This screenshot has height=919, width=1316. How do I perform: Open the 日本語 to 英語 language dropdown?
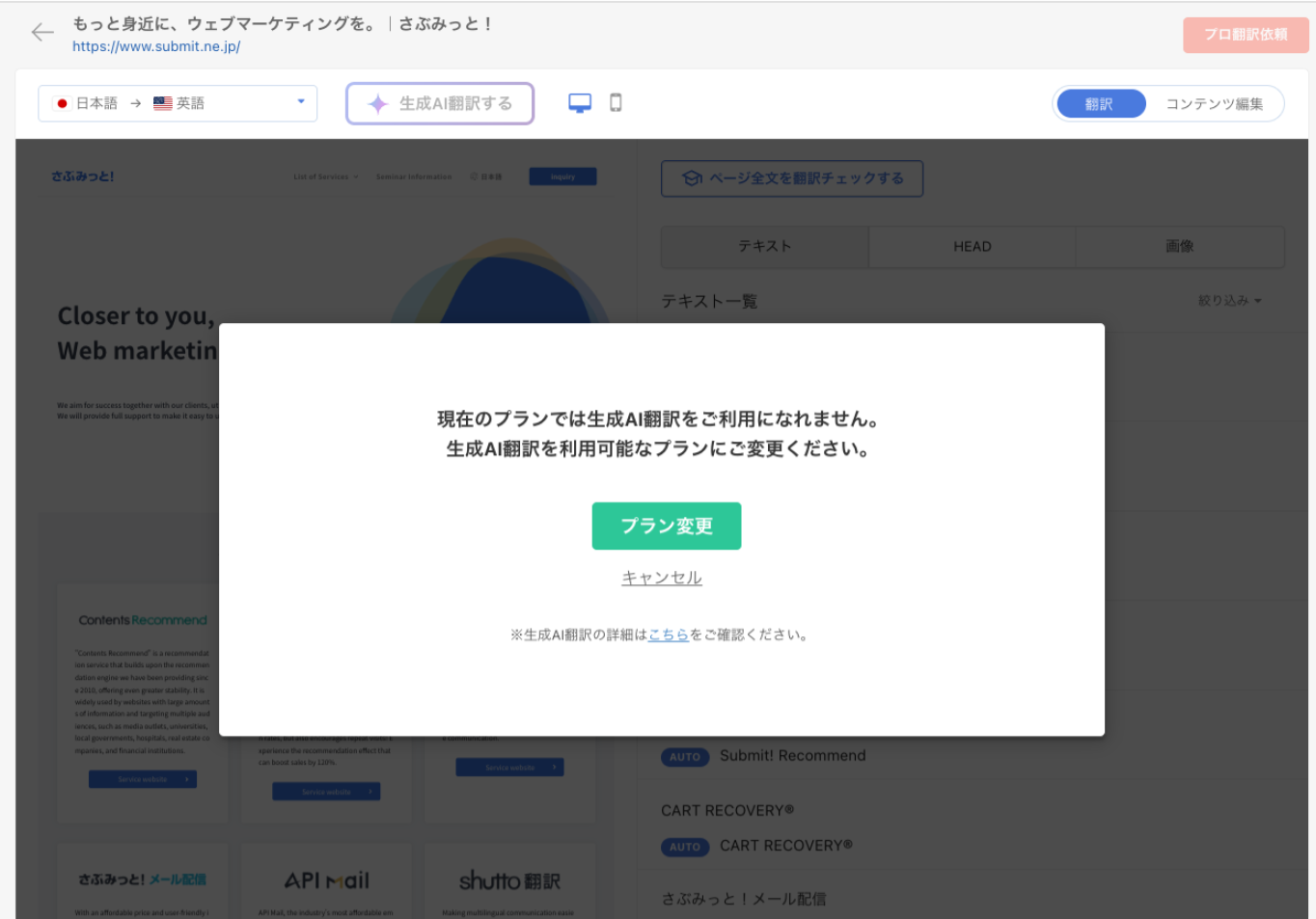(x=300, y=103)
